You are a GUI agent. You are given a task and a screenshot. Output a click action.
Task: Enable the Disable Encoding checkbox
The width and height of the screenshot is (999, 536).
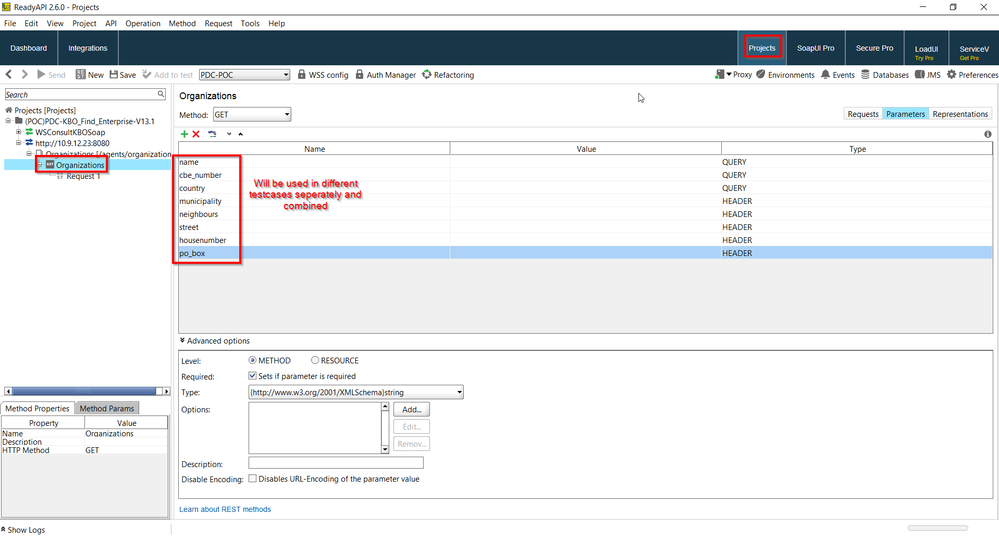[253, 479]
